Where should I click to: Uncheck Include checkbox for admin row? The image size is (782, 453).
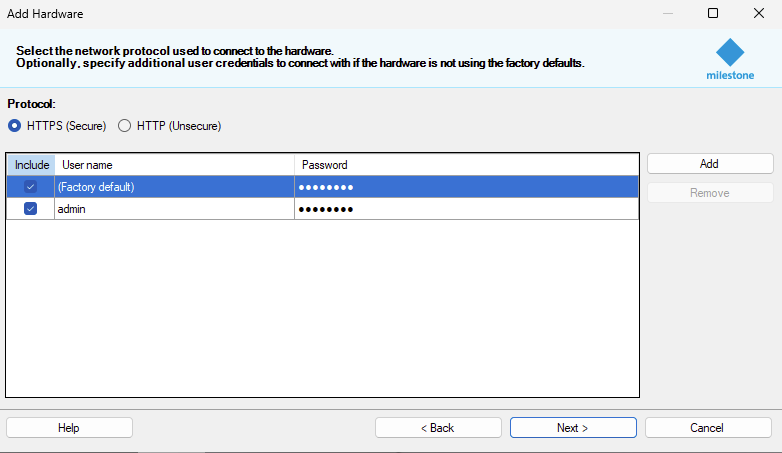point(30,209)
